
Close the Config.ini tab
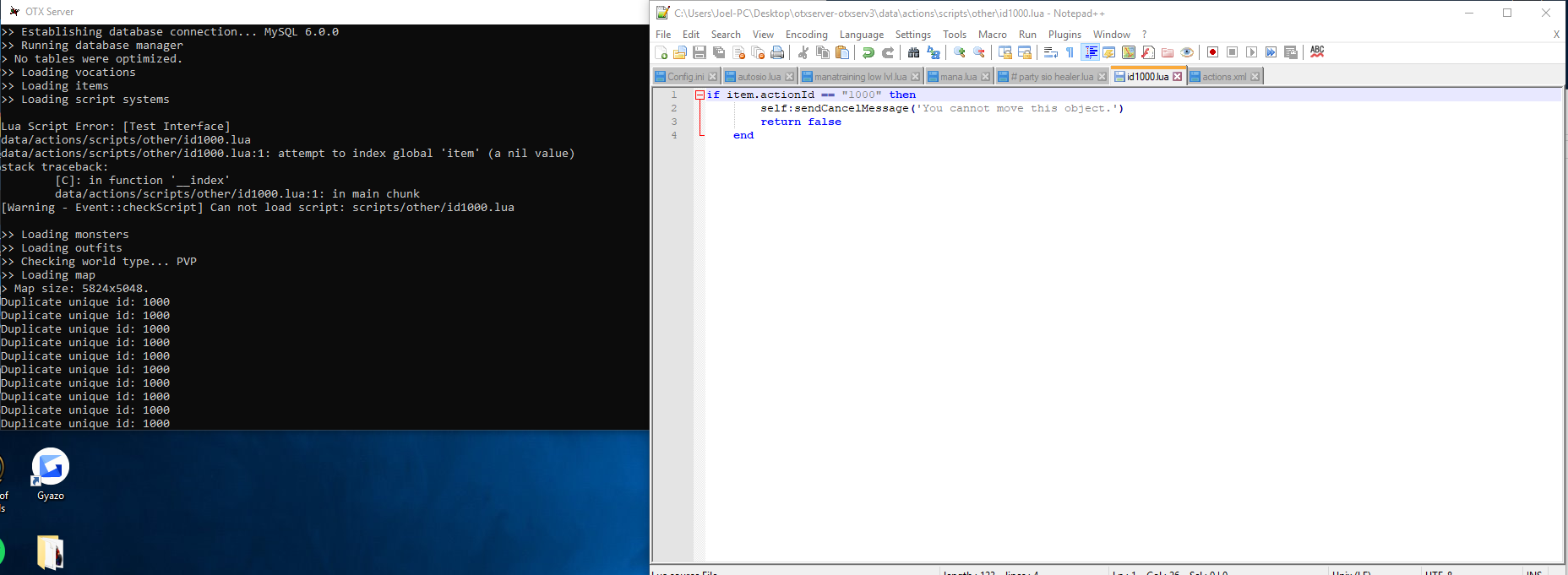(x=712, y=77)
